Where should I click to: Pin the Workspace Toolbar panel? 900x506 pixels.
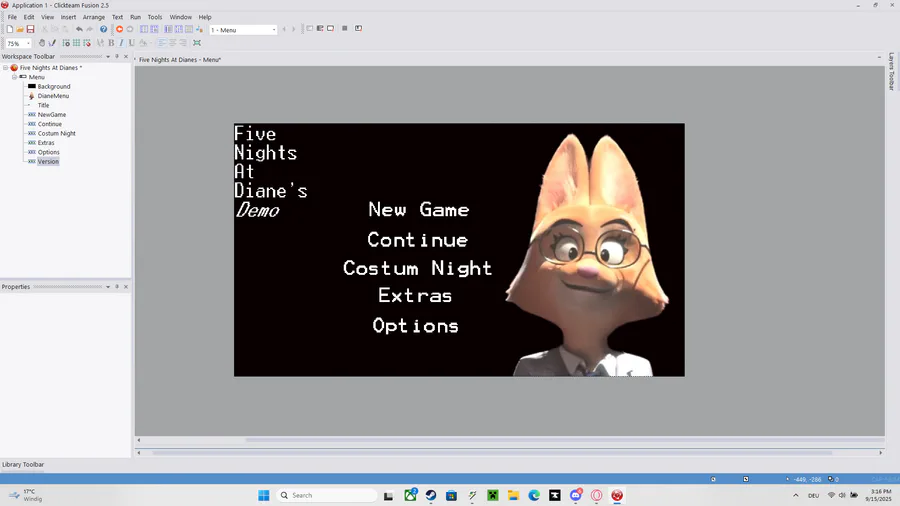(x=117, y=56)
